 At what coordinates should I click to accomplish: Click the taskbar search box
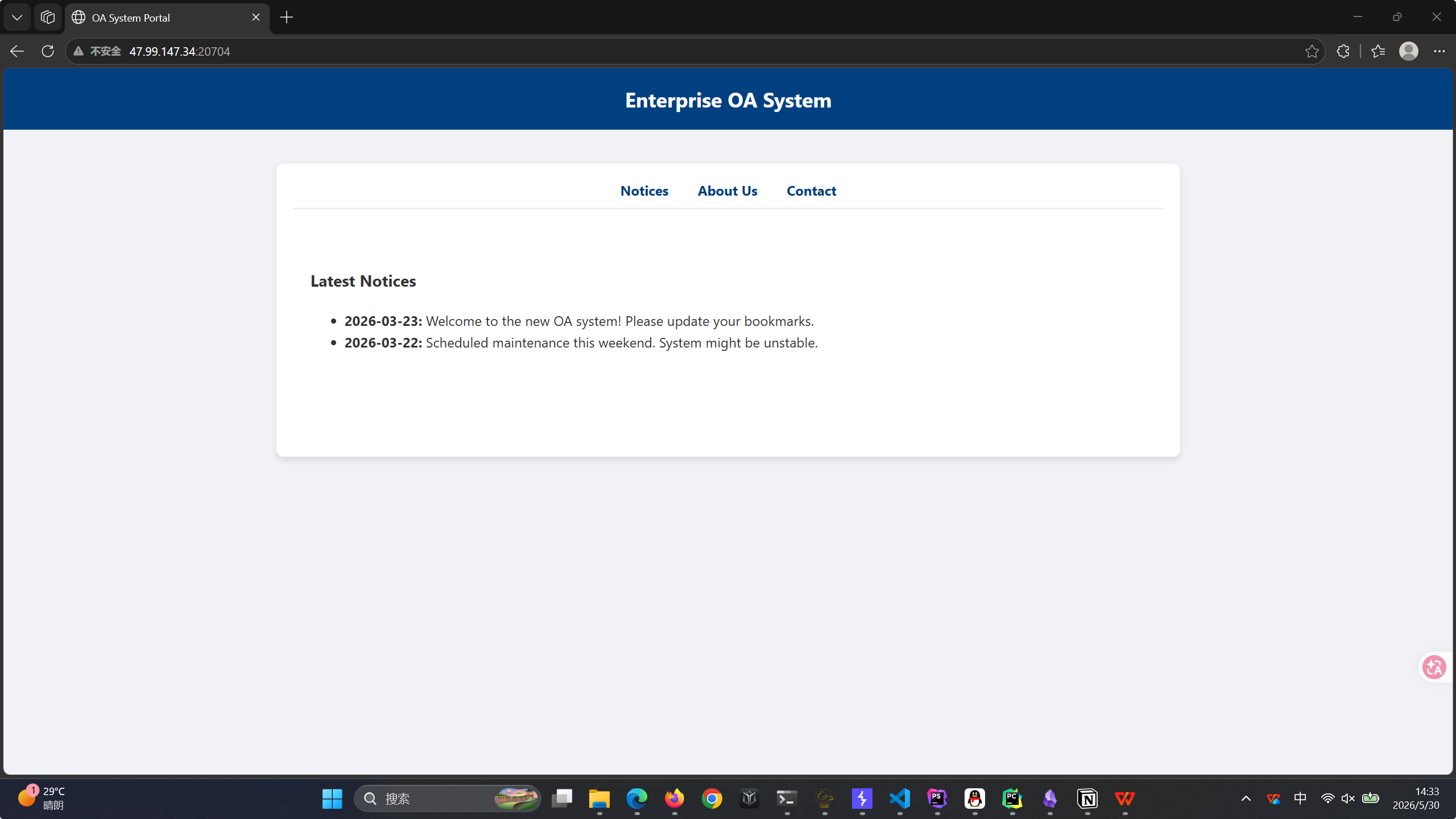click(x=448, y=799)
